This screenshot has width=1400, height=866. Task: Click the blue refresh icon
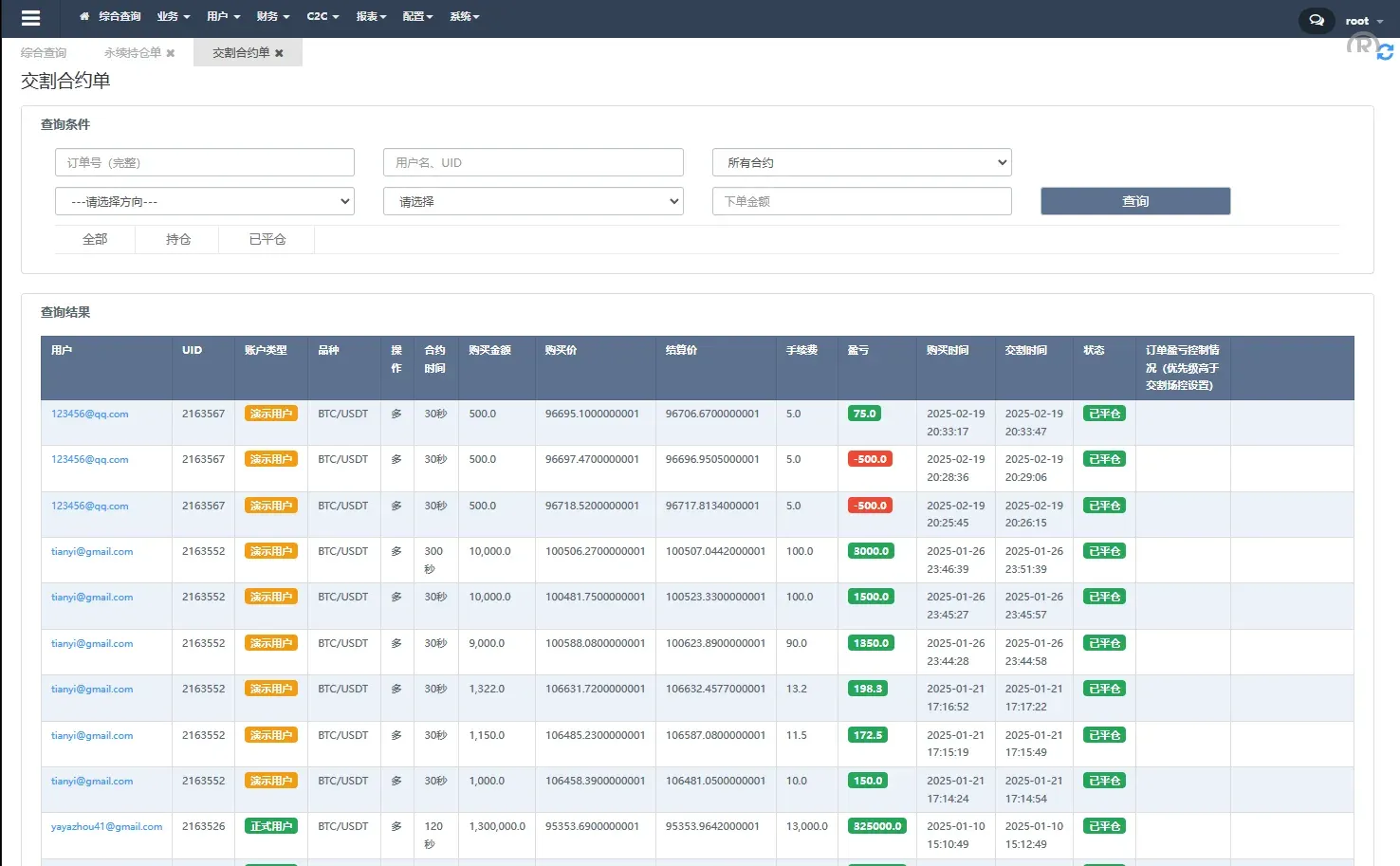[1385, 52]
